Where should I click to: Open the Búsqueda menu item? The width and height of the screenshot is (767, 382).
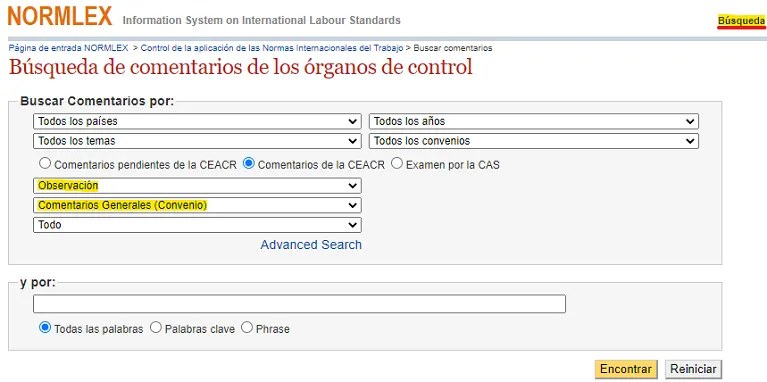point(741,21)
